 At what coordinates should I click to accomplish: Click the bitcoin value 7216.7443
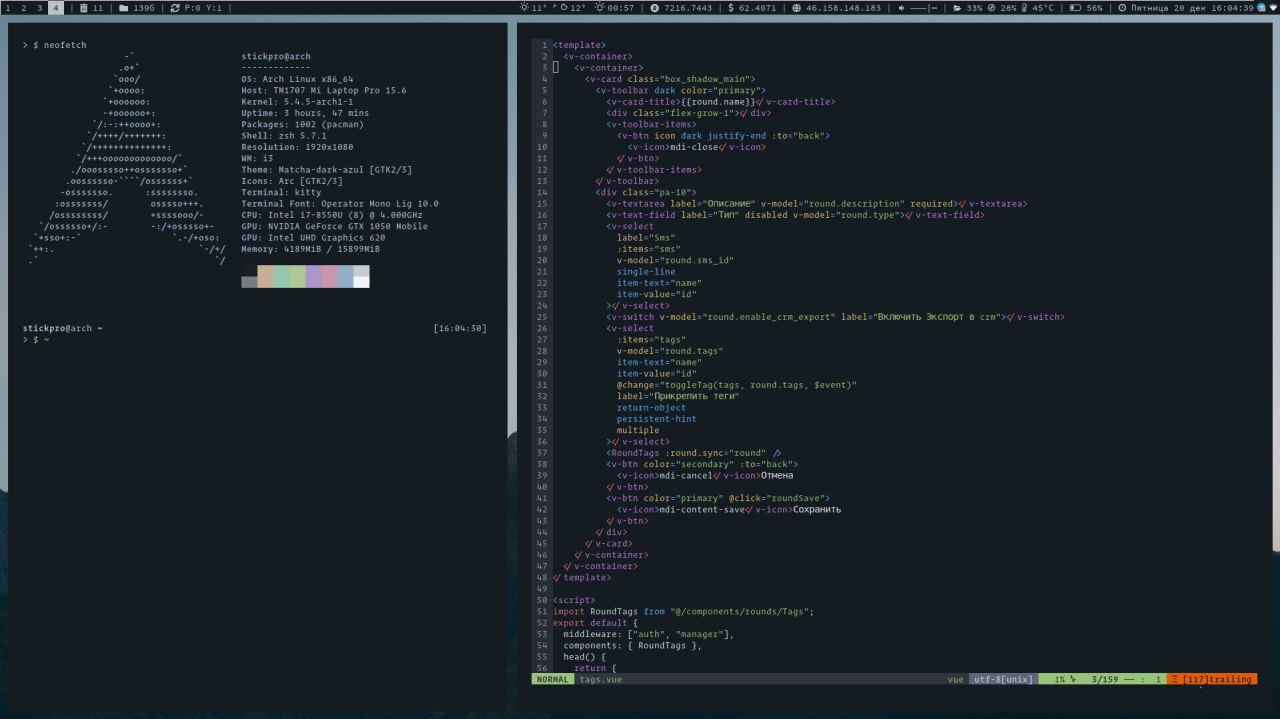688,7
